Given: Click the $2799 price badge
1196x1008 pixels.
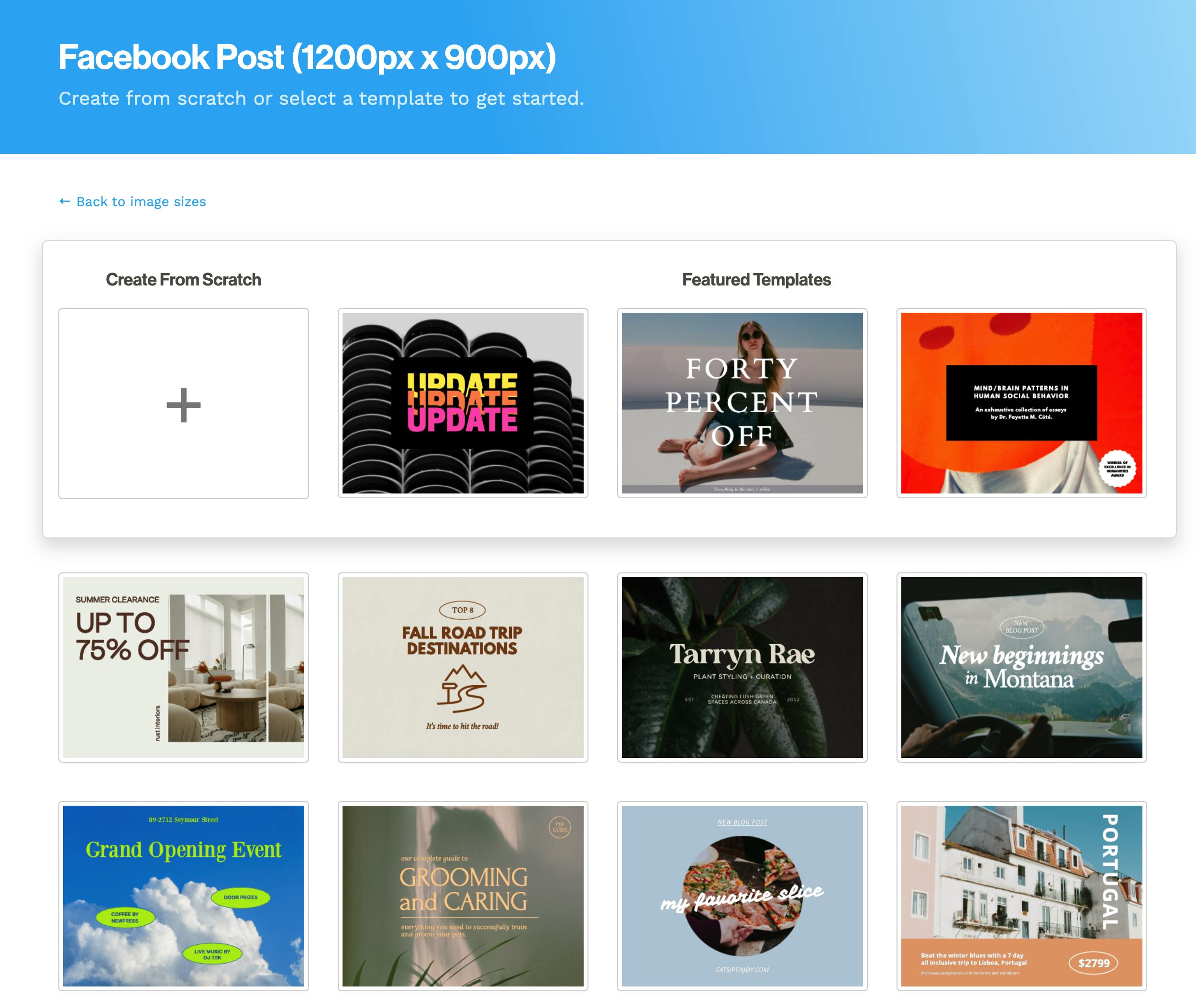Looking at the screenshot, I should [x=1093, y=963].
